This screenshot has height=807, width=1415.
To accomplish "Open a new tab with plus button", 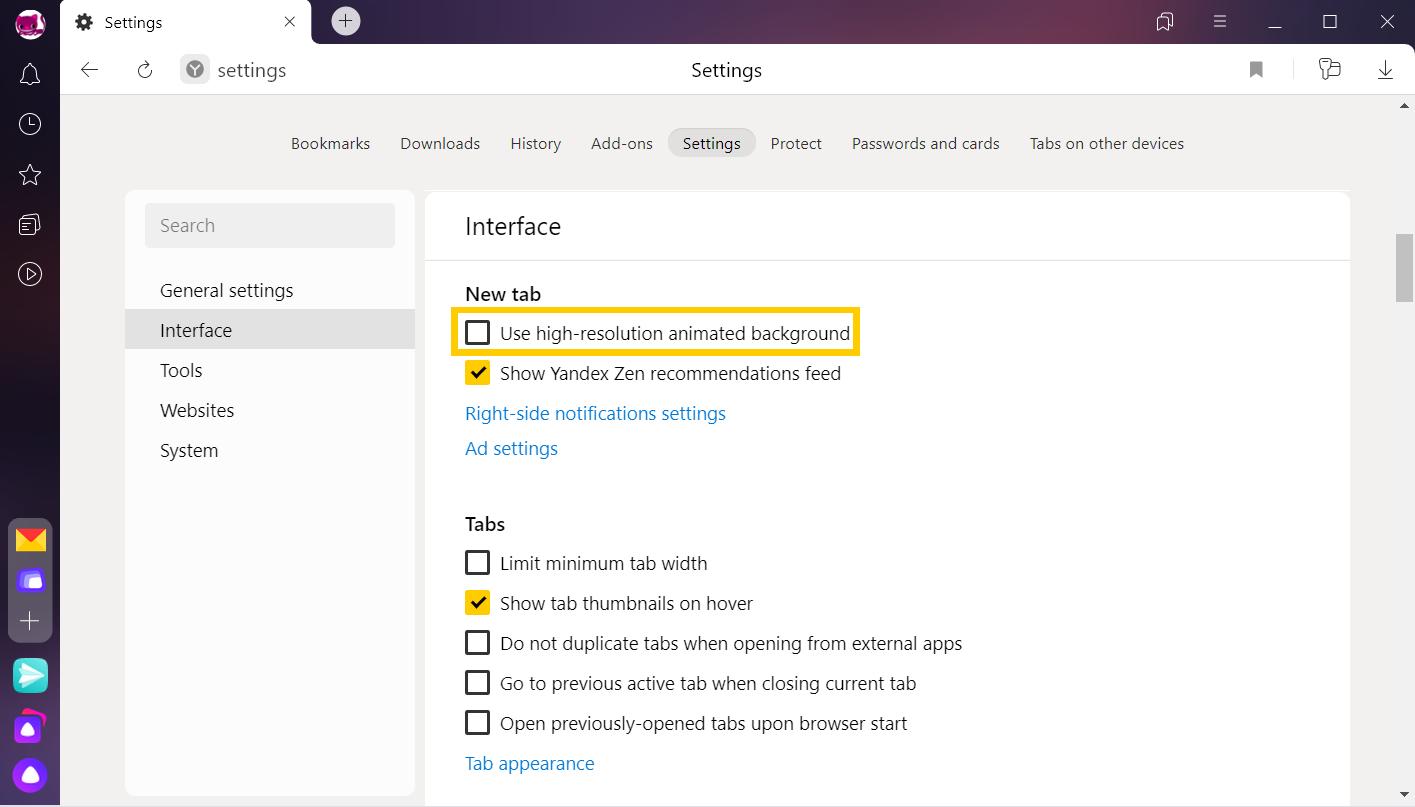I will coord(346,21).
